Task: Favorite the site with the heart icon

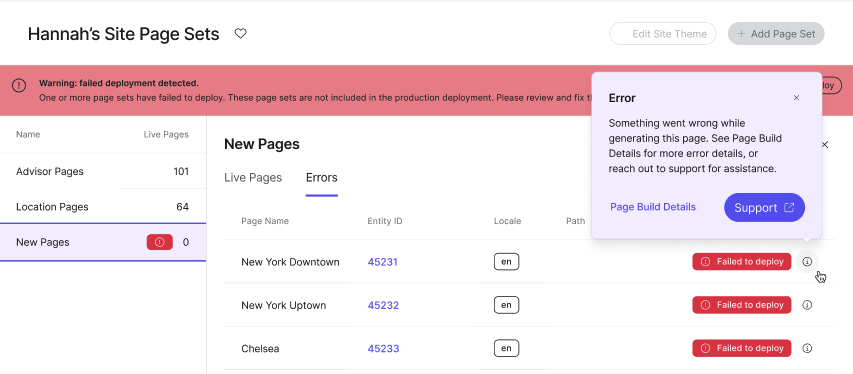Action: coord(240,34)
